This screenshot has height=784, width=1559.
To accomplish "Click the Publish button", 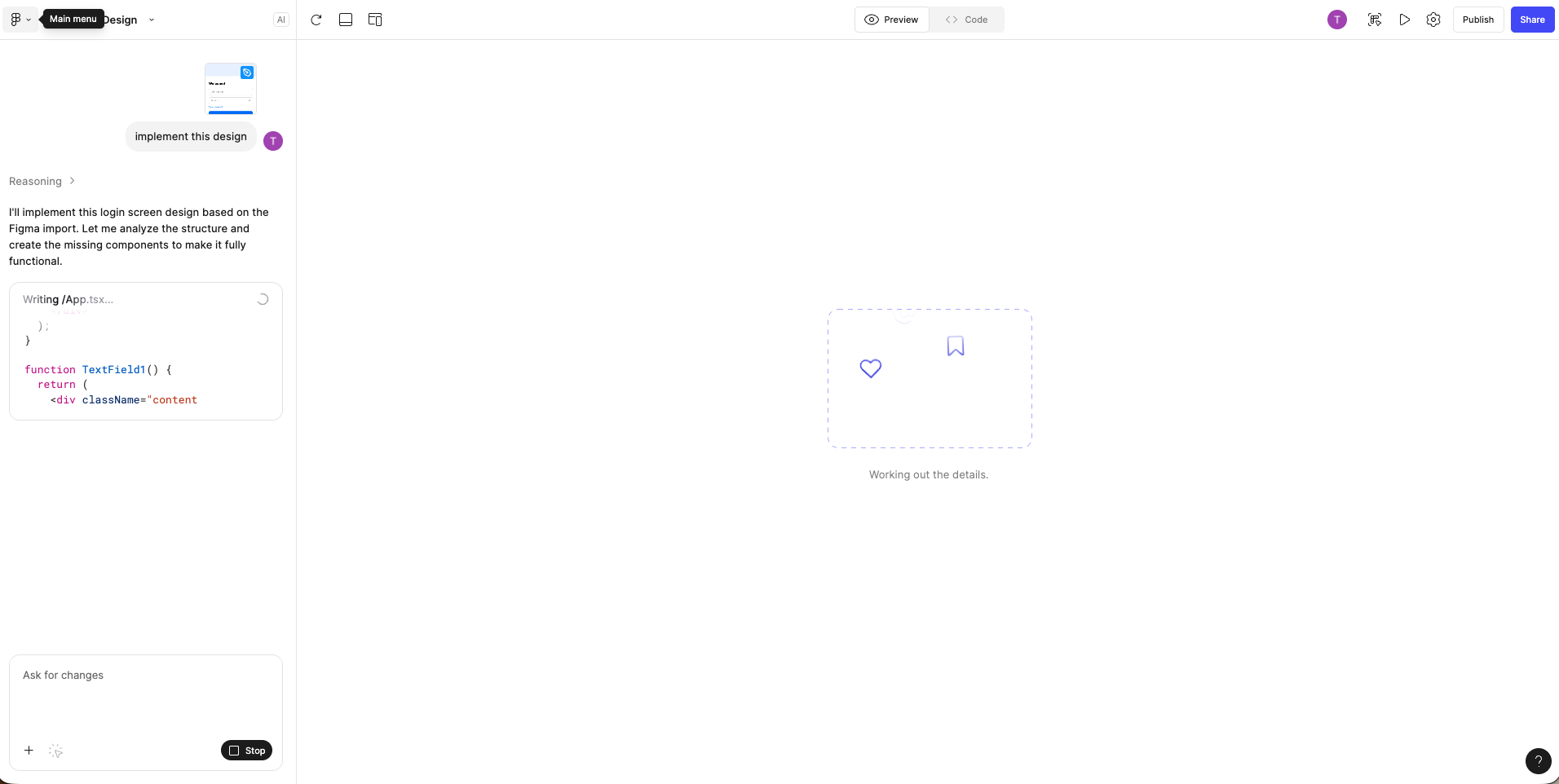I will (1479, 20).
